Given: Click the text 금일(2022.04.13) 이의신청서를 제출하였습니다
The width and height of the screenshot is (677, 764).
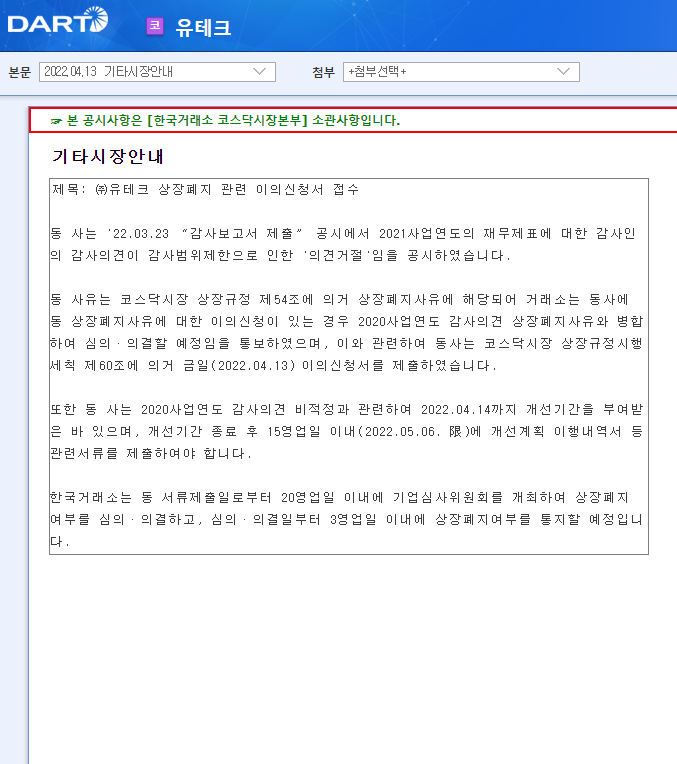Looking at the screenshot, I should pos(340,365).
